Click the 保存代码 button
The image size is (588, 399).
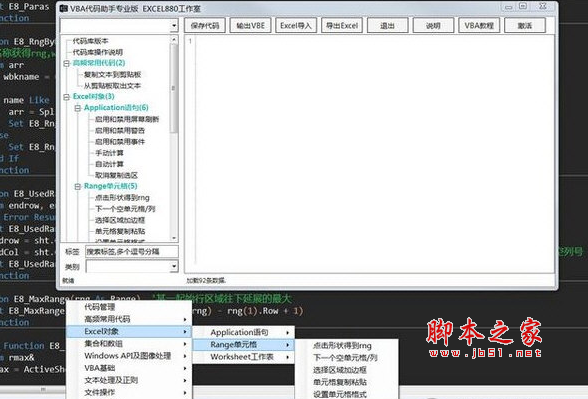[205, 26]
